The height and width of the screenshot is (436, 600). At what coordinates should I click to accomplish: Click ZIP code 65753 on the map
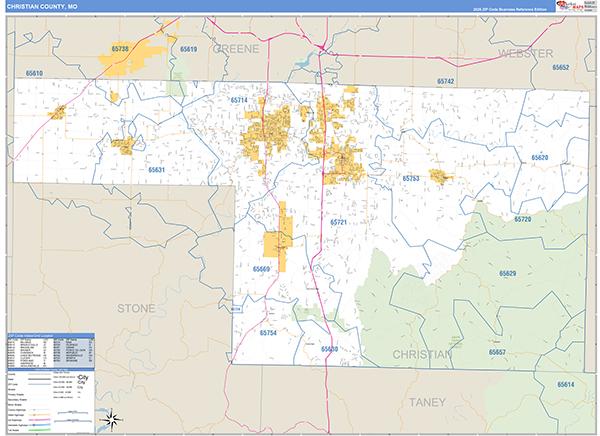tap(411, 178)
